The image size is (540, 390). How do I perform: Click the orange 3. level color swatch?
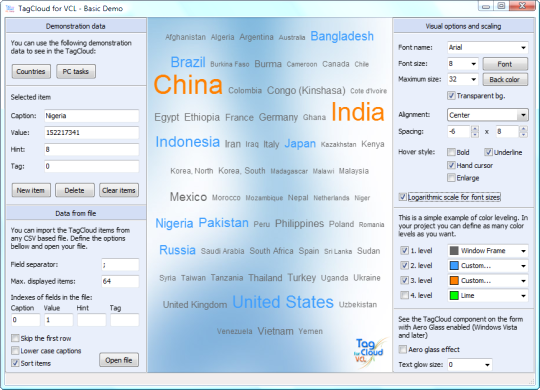tap(454, 280)
